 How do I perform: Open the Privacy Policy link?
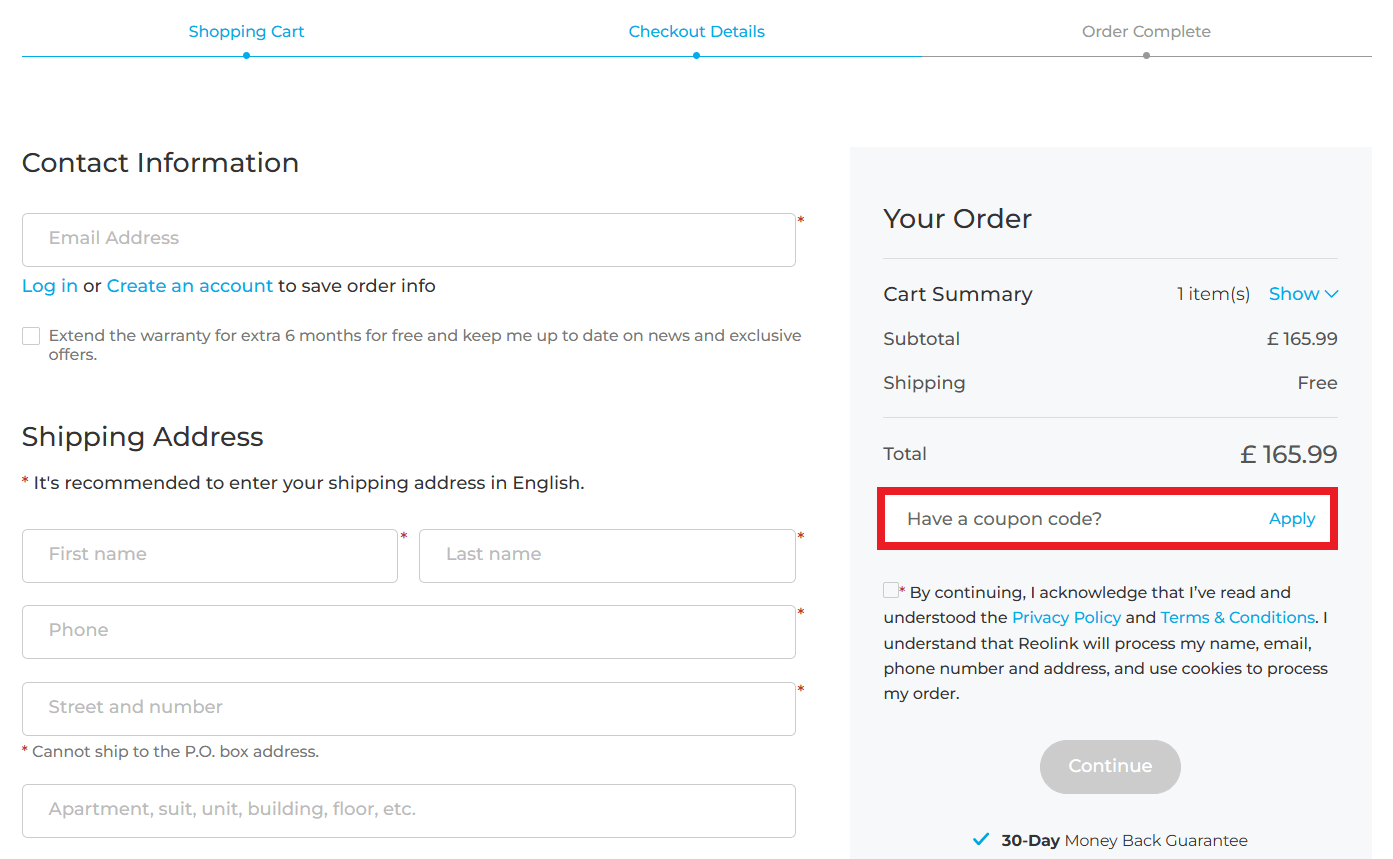1066,618
